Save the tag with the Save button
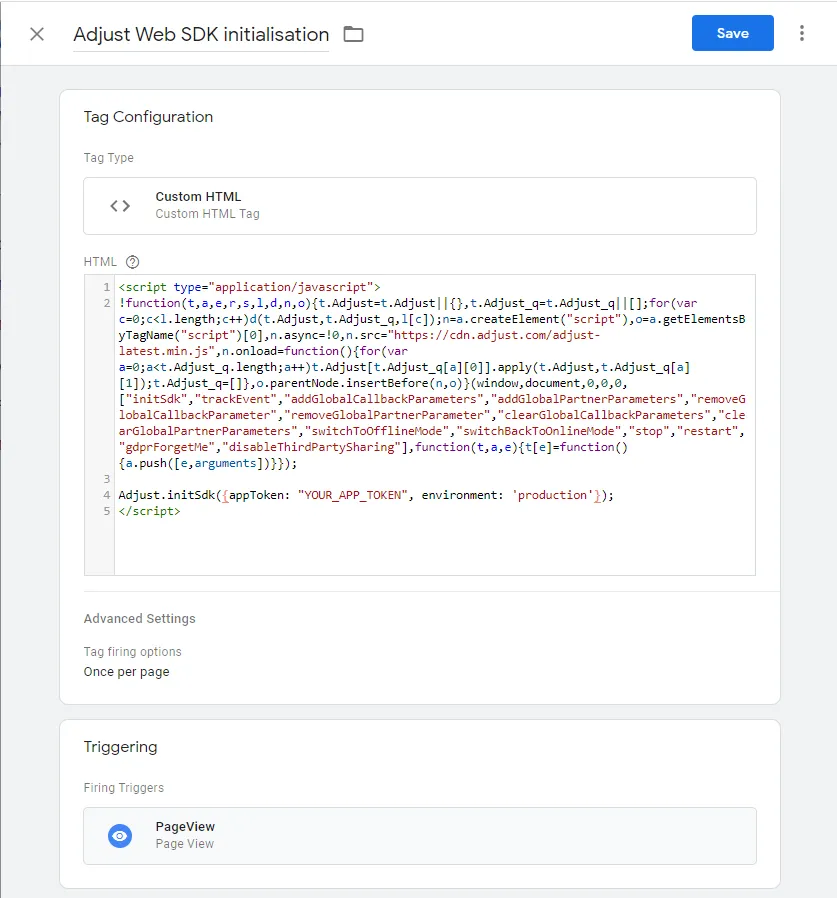Screen dimensions: 837x898 coord(733,33)
